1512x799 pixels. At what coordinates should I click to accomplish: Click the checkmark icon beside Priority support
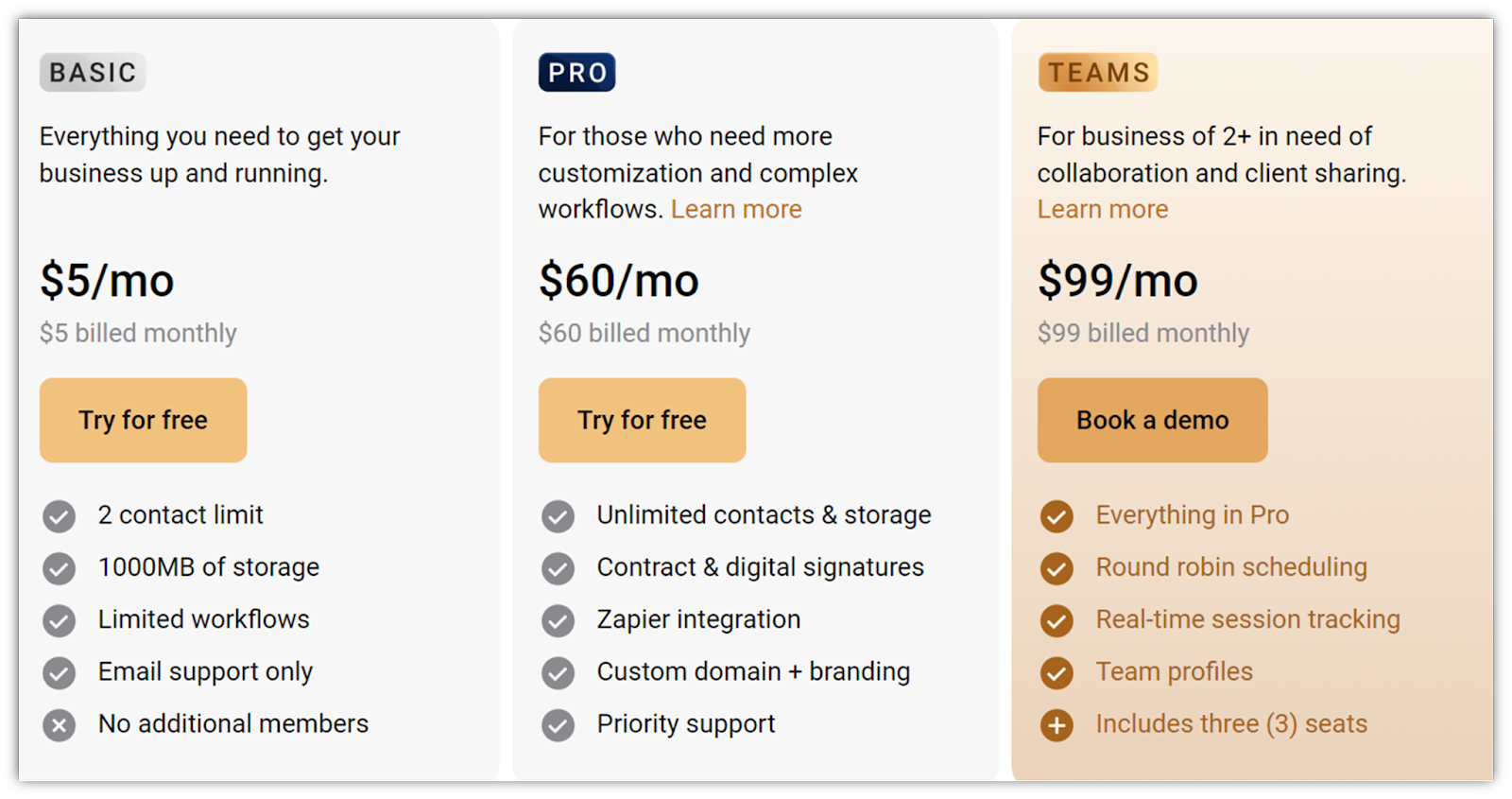(558, 725)
